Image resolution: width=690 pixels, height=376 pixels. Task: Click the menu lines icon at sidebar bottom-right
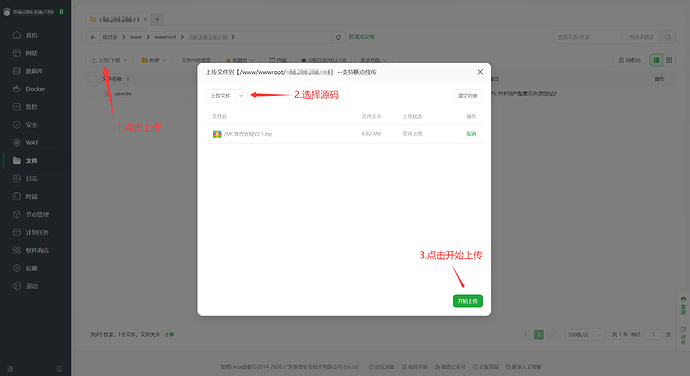(x=59, y=369)
